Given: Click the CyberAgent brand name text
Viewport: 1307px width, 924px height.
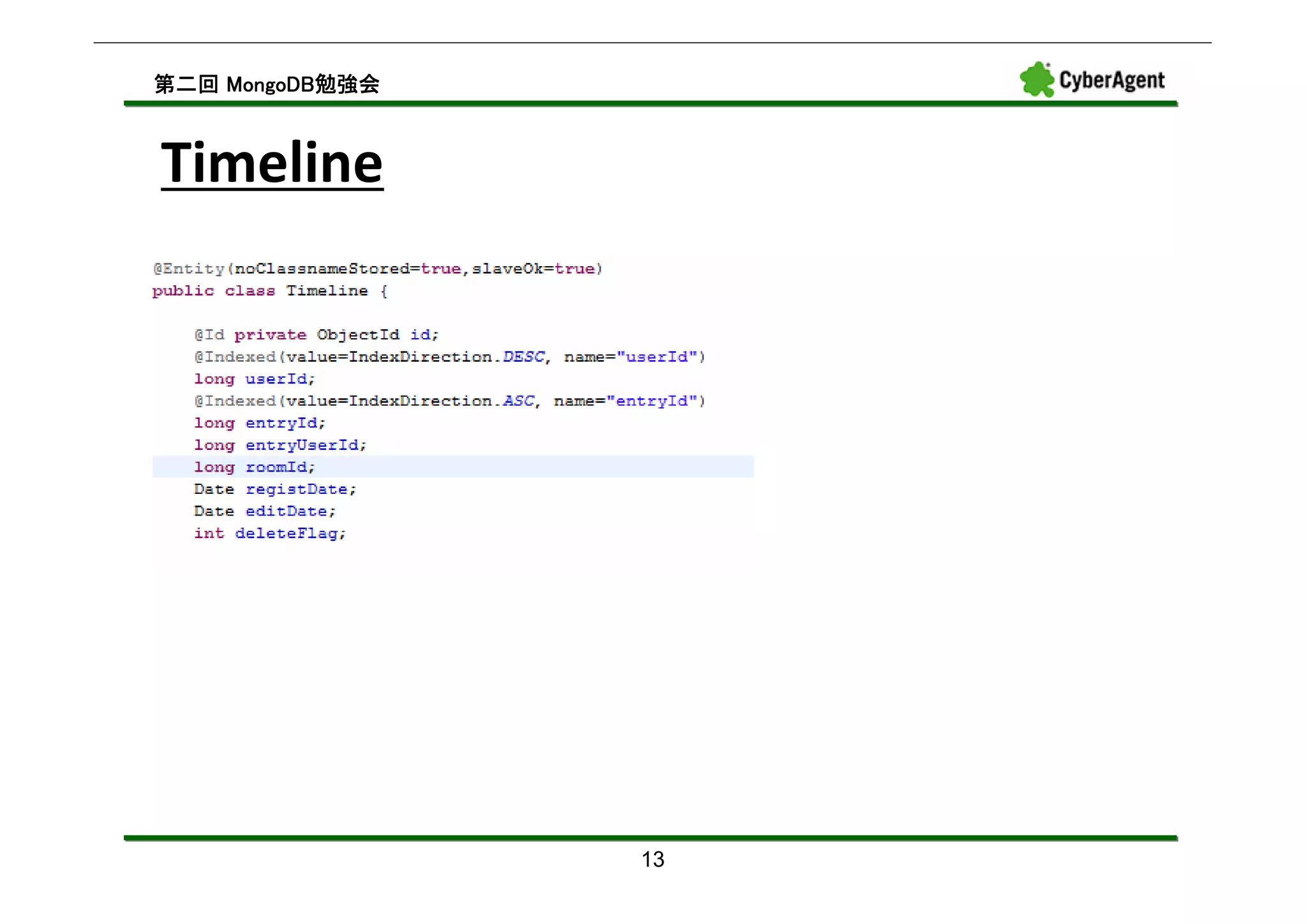Looking at the screenshot, I should (x=1112, y=80).
